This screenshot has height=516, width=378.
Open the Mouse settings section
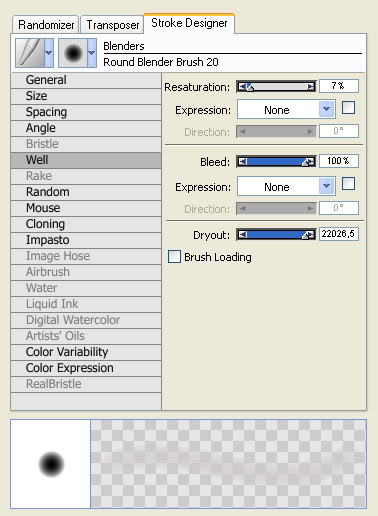[86, 208]
